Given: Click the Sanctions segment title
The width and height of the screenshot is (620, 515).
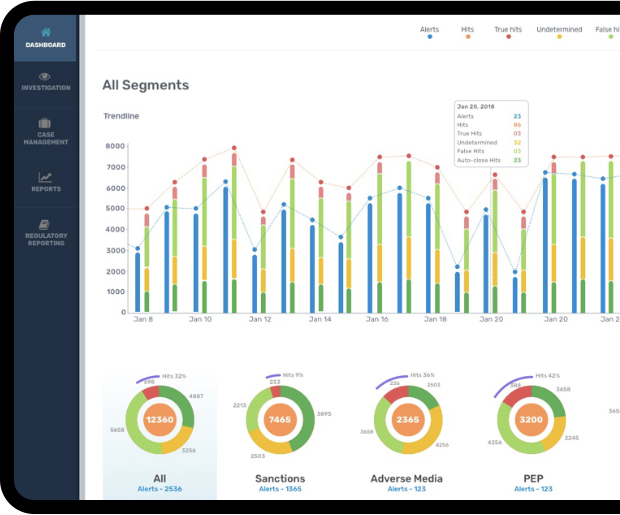Looking at the screenshot, I should coord(280,479).
